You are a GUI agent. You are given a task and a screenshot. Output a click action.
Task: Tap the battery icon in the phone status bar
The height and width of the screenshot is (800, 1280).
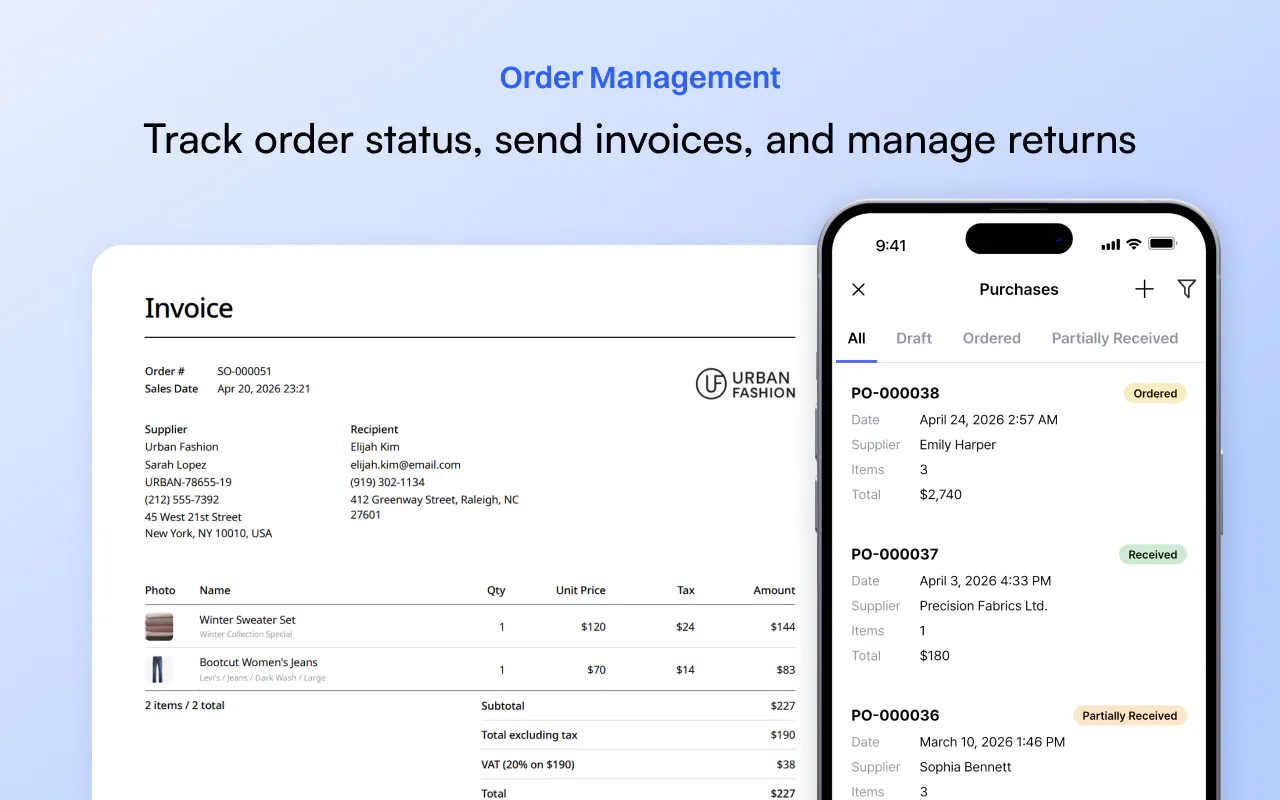click(1162, 244)
